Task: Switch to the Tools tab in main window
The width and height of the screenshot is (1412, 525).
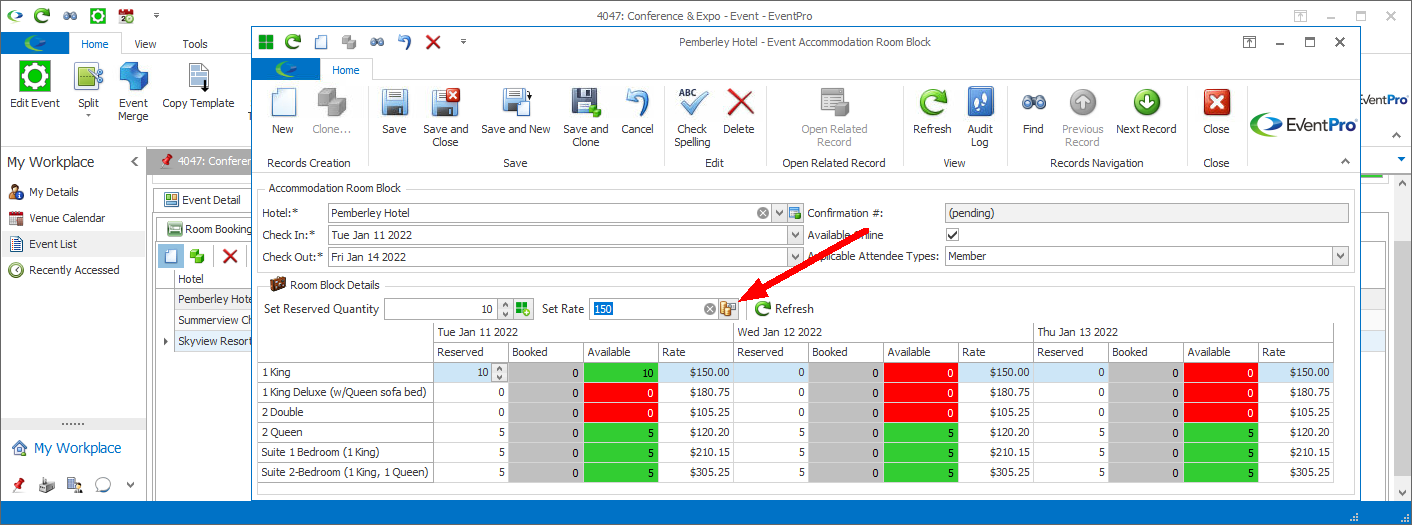Action: (x=195, y=44)
